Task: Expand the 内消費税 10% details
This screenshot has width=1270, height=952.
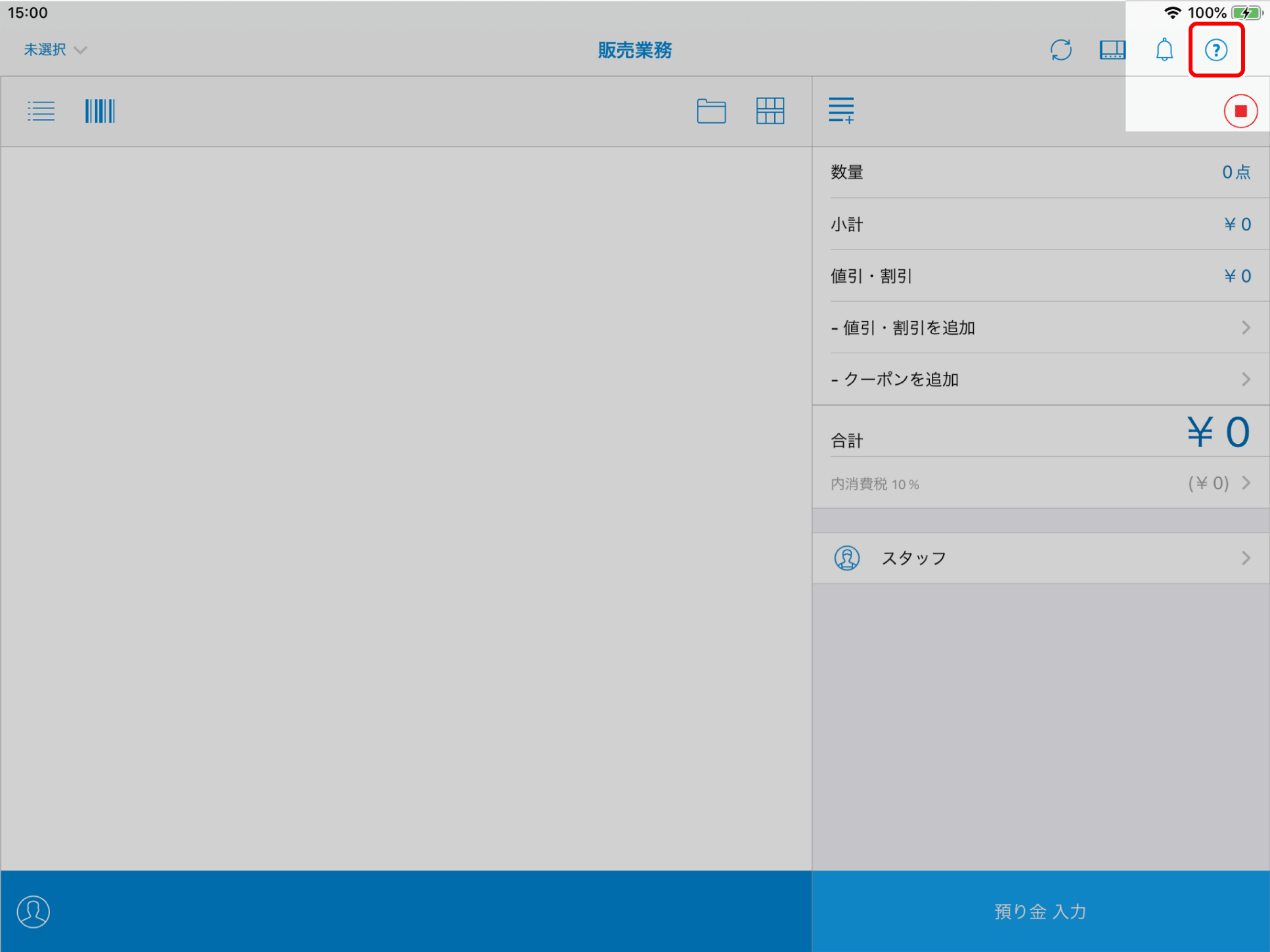Action: click(1041, 483)
